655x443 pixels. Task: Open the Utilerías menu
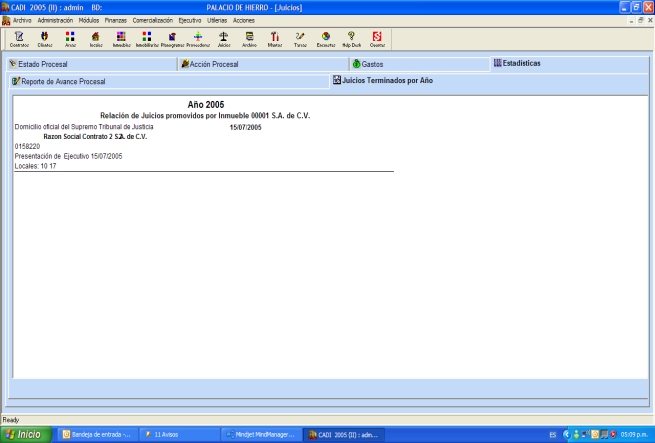coord(217,20)
